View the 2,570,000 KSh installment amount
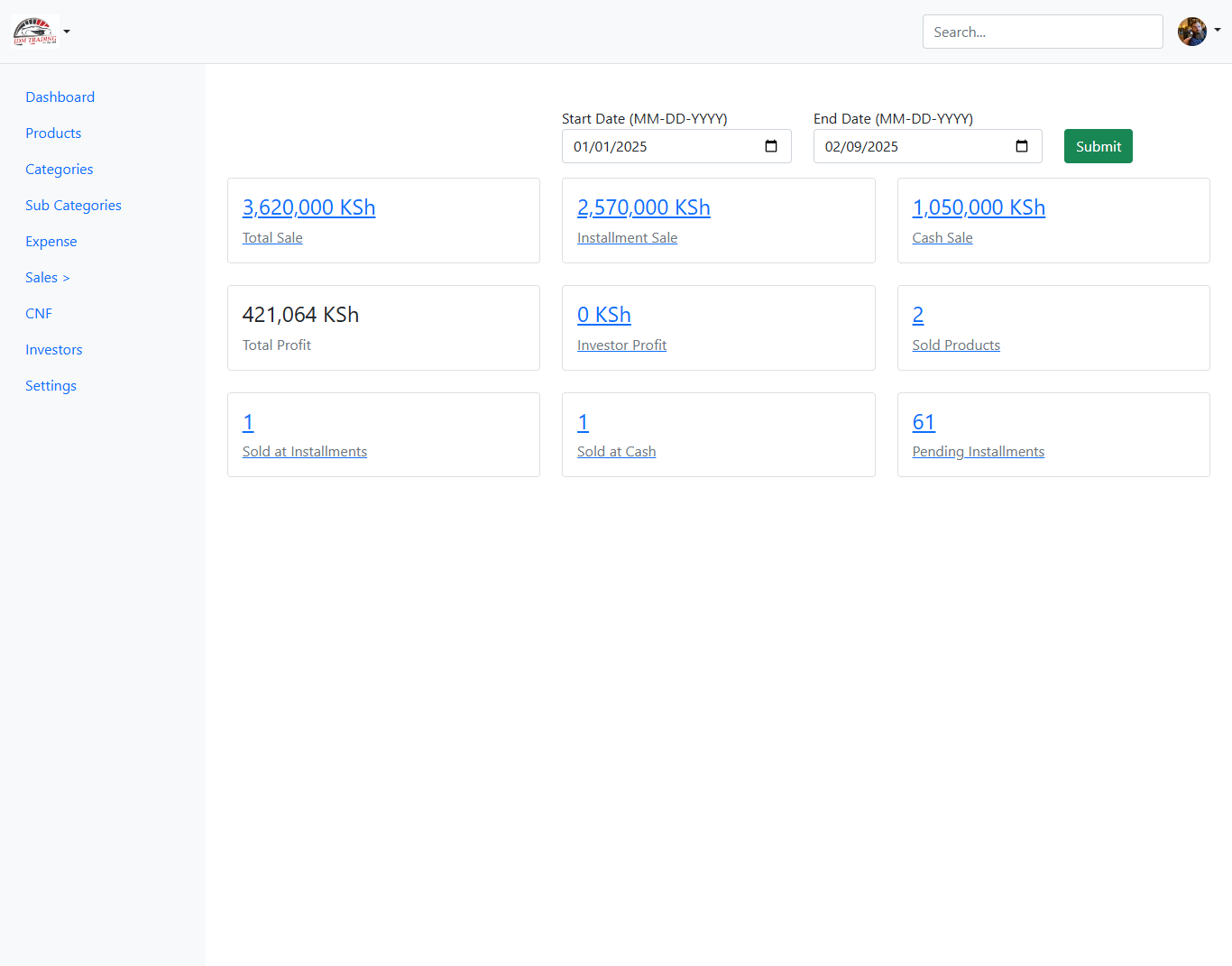The image size is (1232, 966). click(643, 207)
